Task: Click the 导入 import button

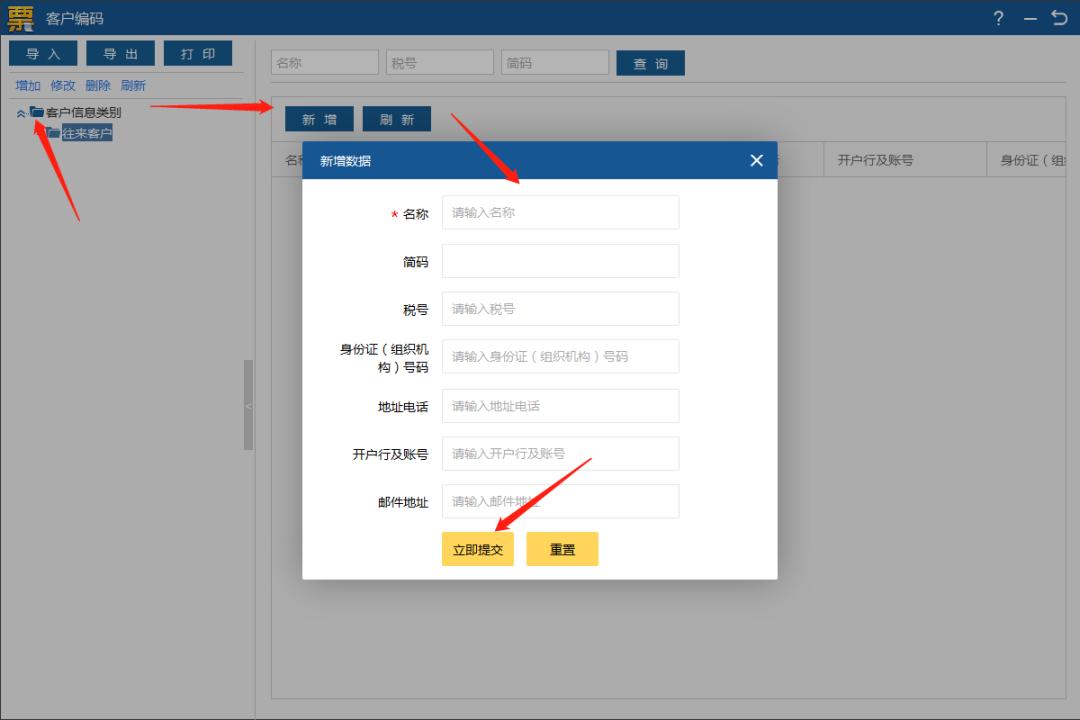Action: (x=42, y=53)
